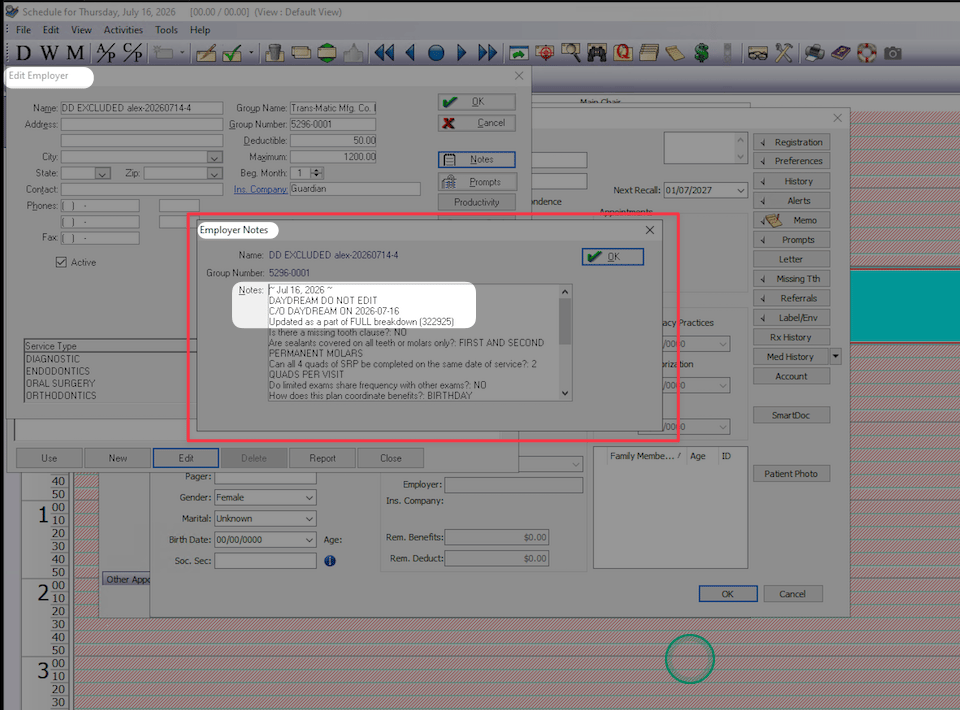The image size is (960, 710).
Task: Click the camera toolbar icon
Action: [893, 54]
